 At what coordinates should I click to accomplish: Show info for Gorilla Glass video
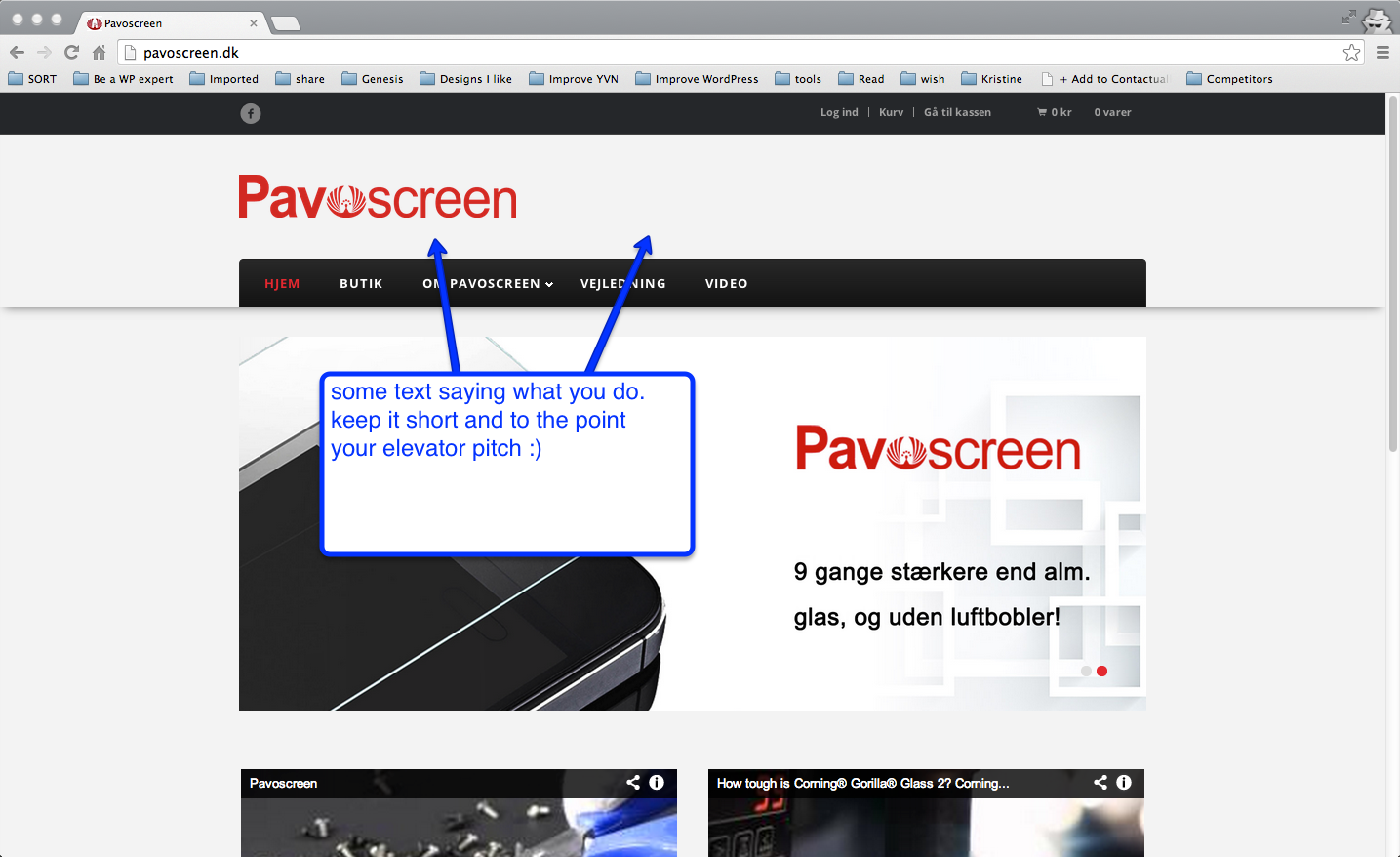[x=1124, y=782]
